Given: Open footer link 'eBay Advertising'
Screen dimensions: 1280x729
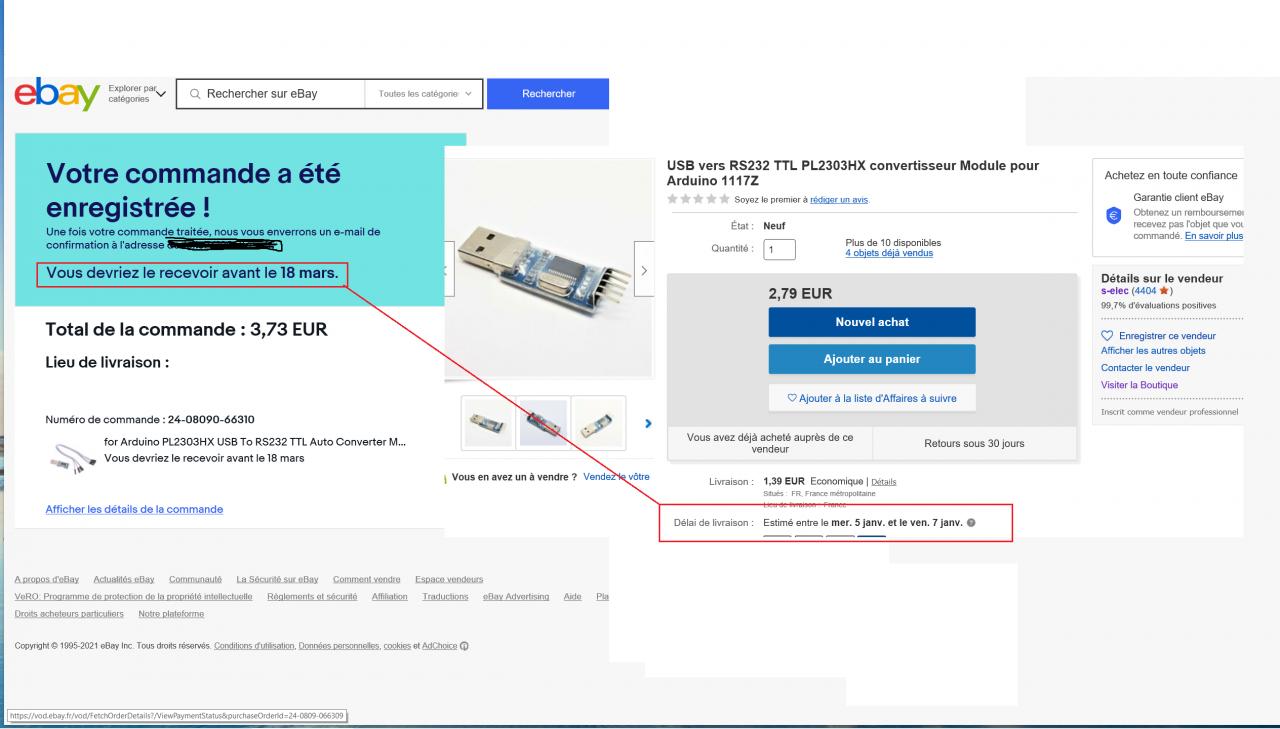Looking at the screenshot, I should 516,597.
